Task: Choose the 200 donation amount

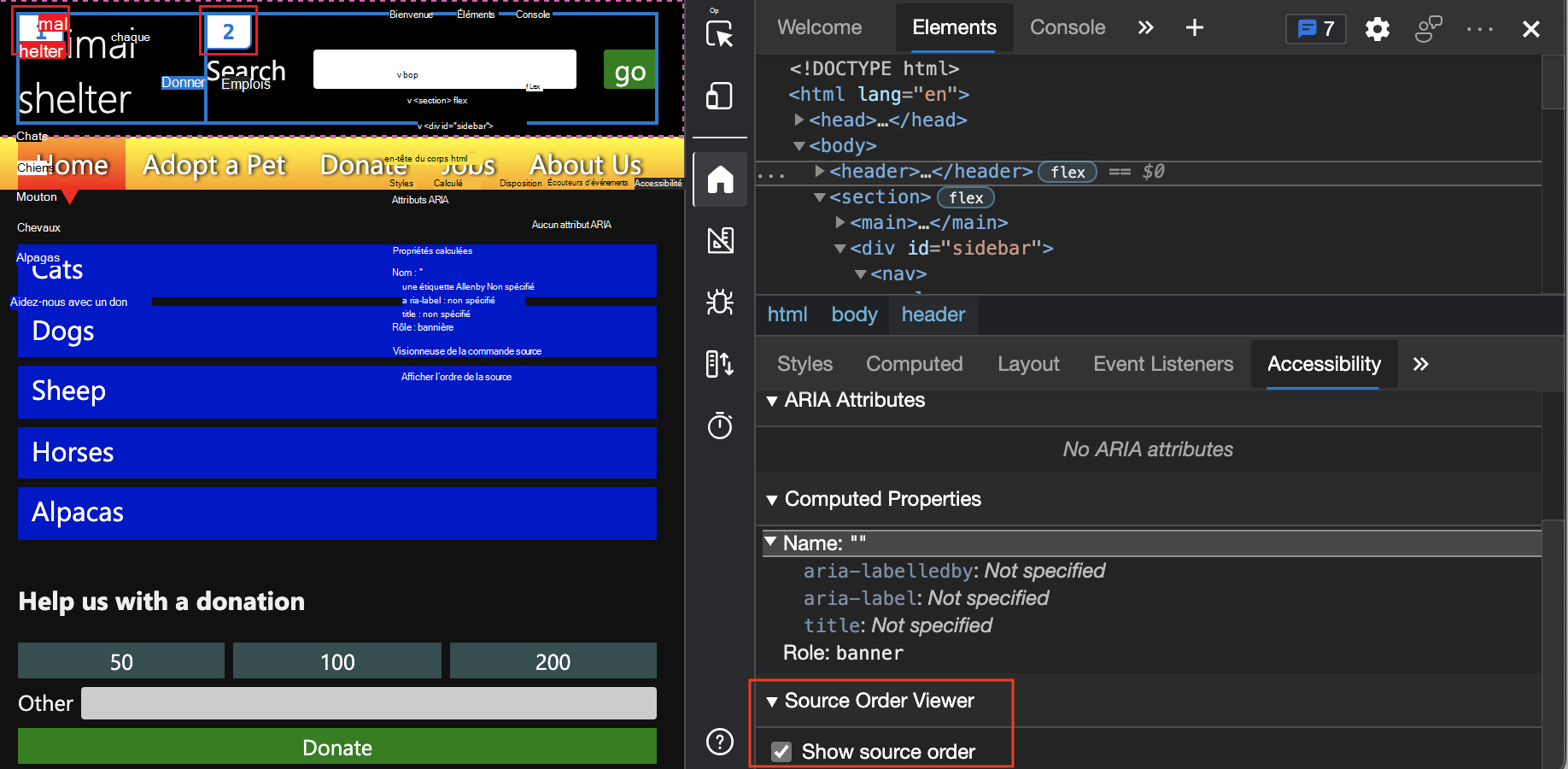Action: (553, 661)
